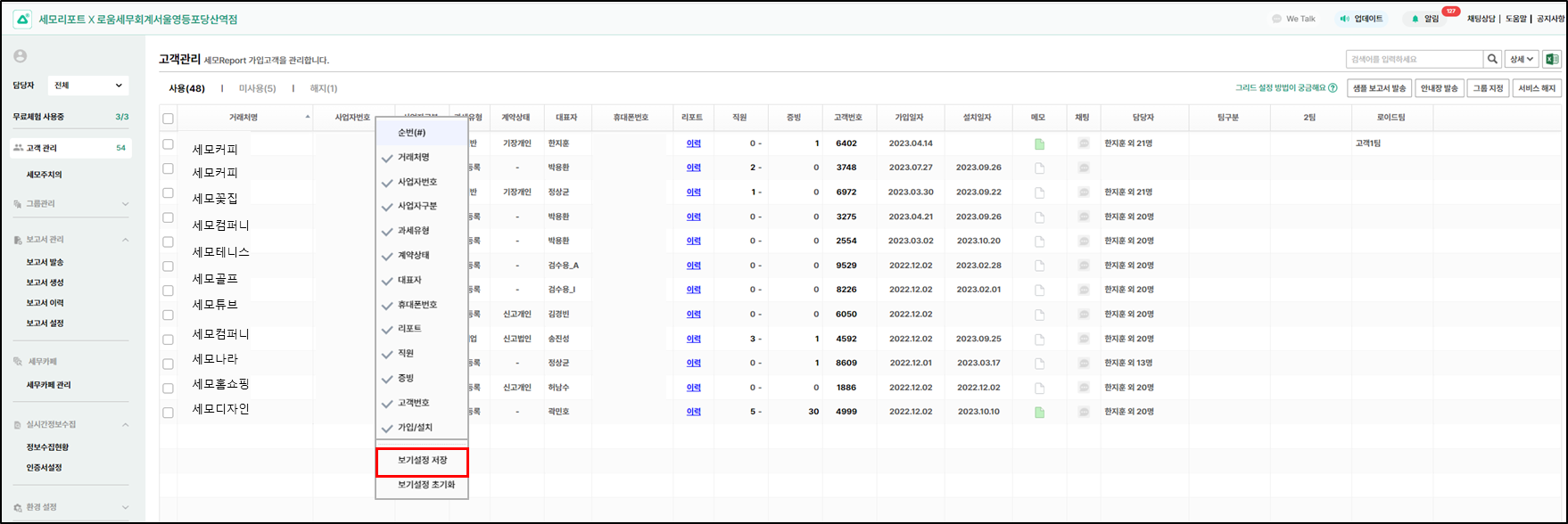The height and width of the screenshot is (524, 1568).
Task: Open the We Talk chat bubble
Action: point(1277,19)
